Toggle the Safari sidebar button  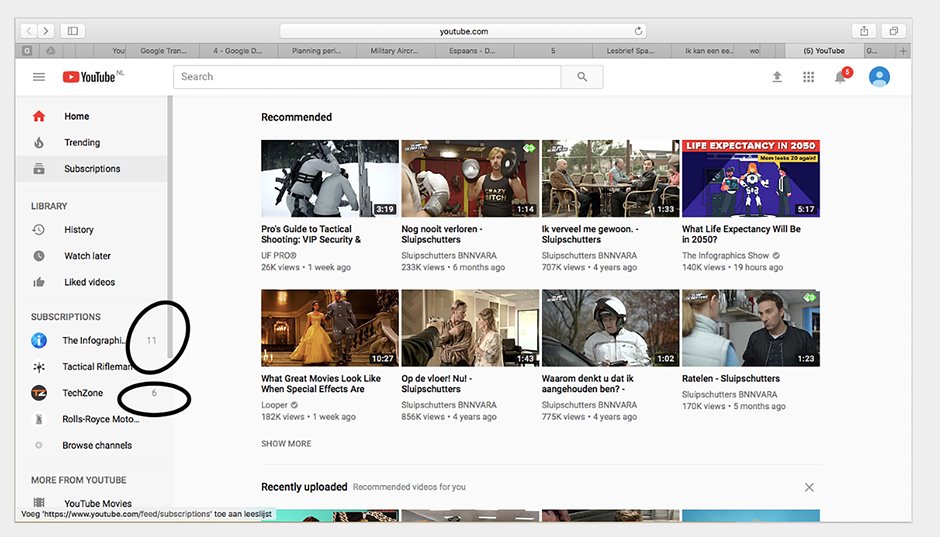[73, 31]
